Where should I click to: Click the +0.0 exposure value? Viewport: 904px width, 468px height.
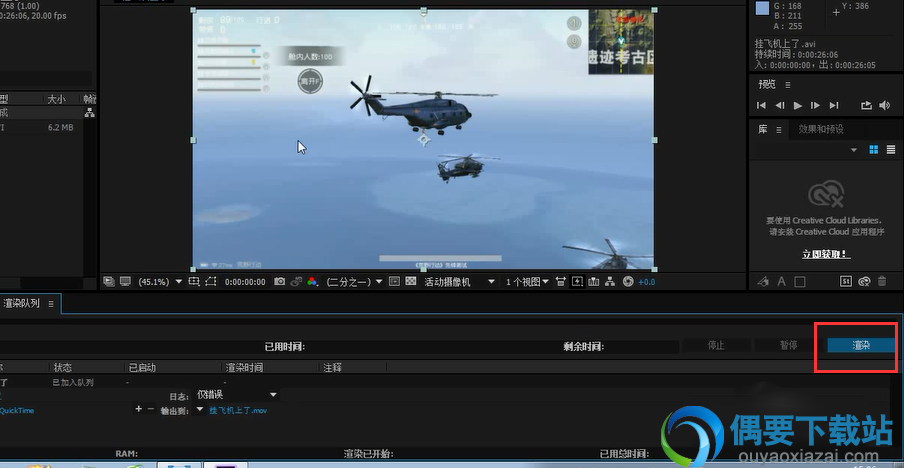pyautogui.click(x=647, y=282)
